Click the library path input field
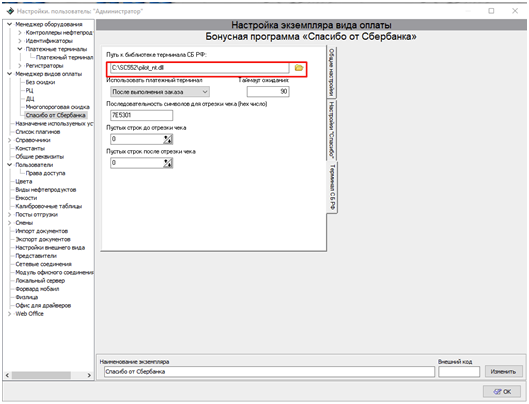 200,68
